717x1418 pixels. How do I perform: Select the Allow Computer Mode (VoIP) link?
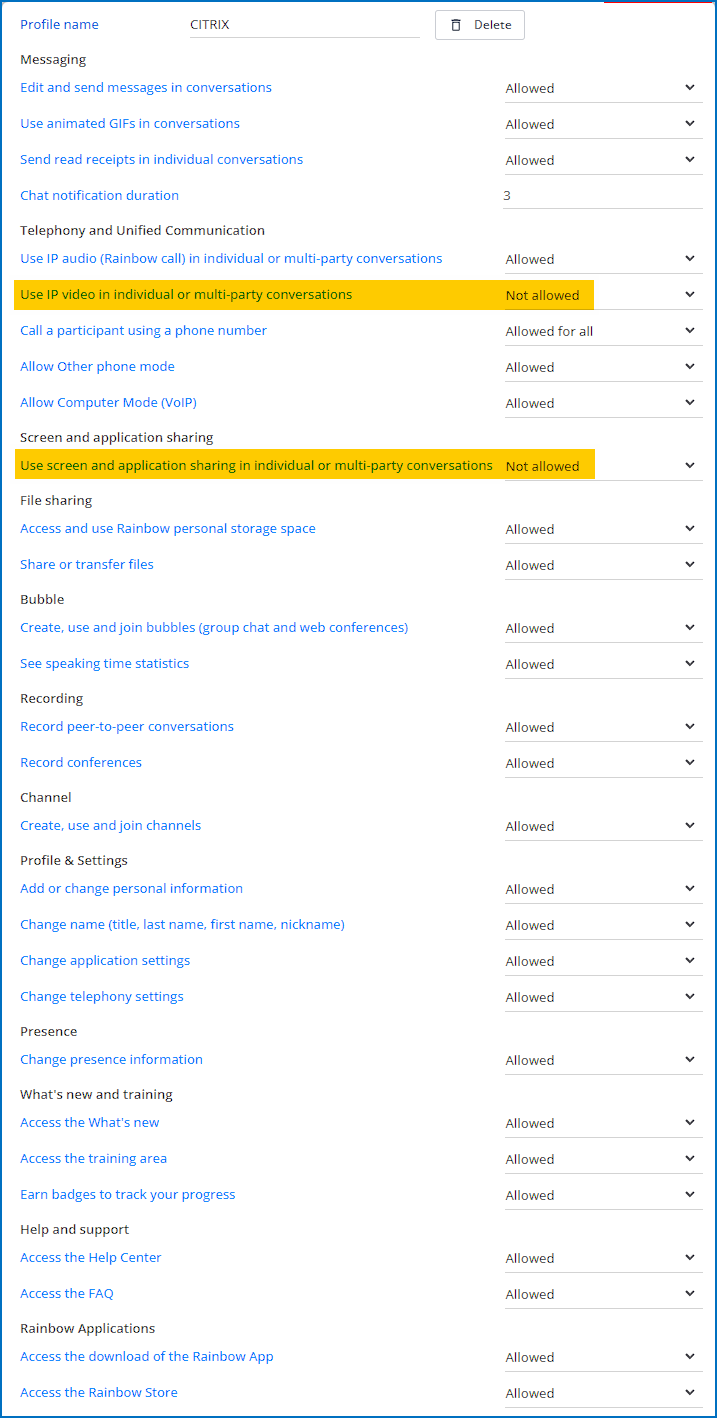tap(108, 403)
